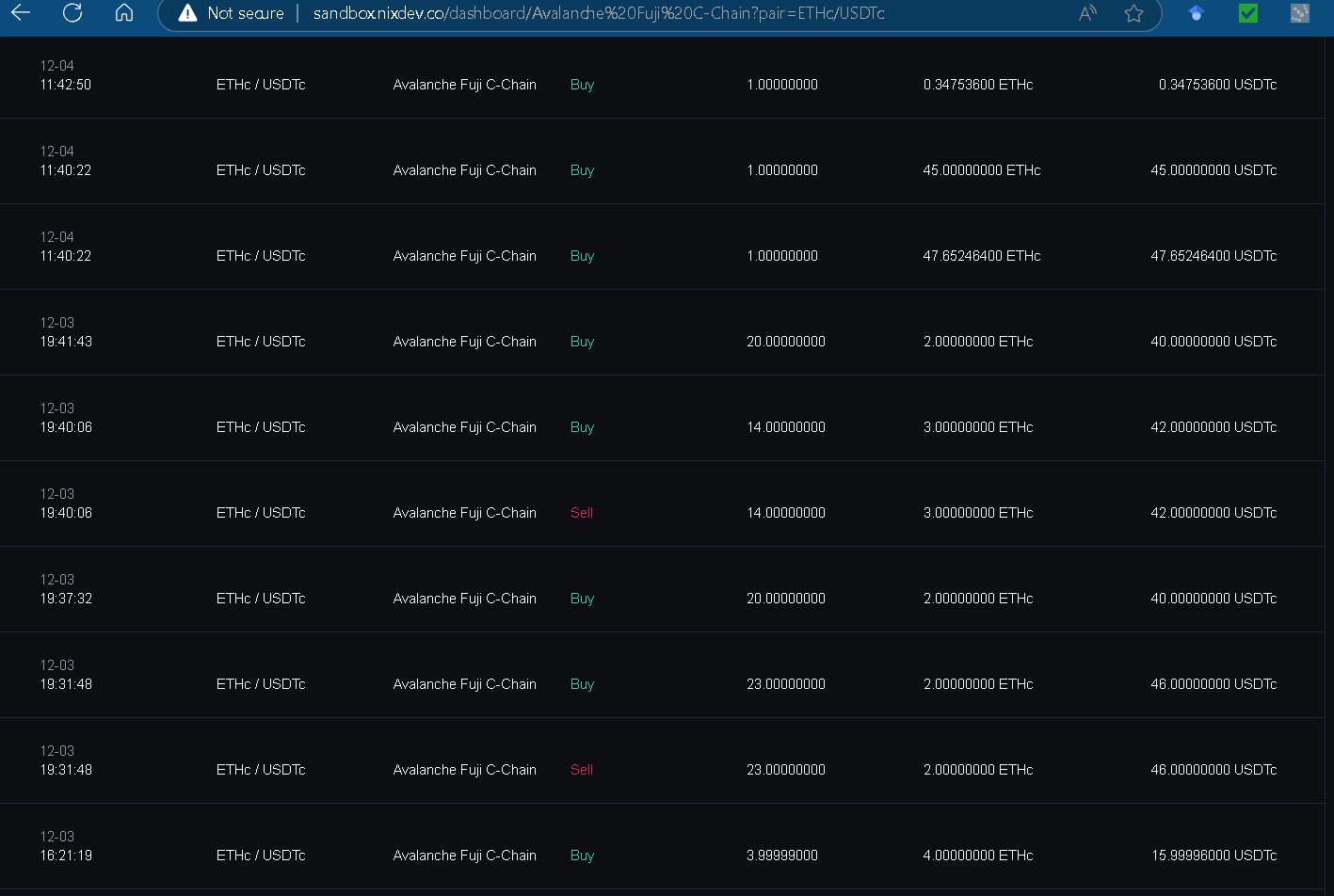Viewport: 1334px width, 896px height.
Task: Click the 15.99996000 USDTc total
Action: click(x=1213, y=856)
